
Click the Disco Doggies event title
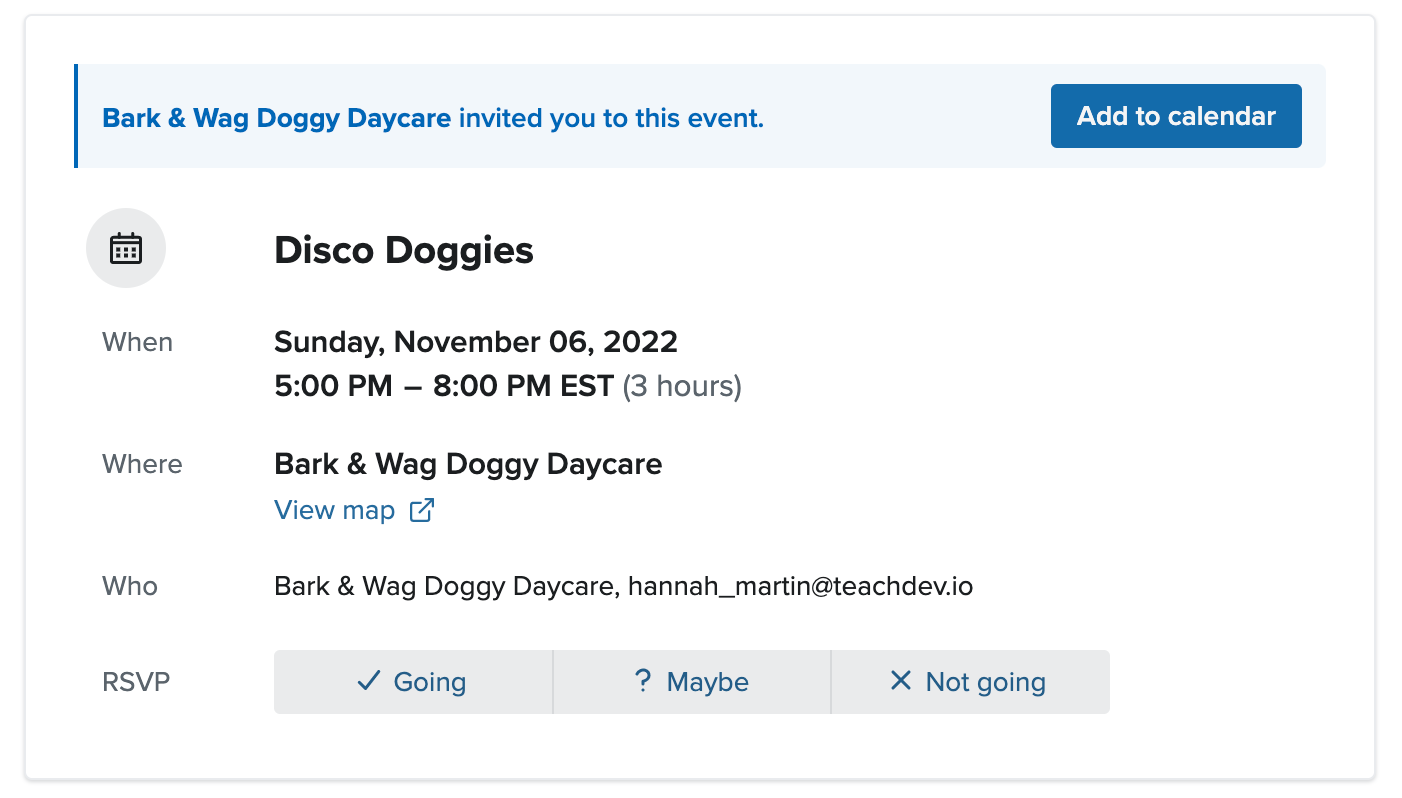pos(404,250)
